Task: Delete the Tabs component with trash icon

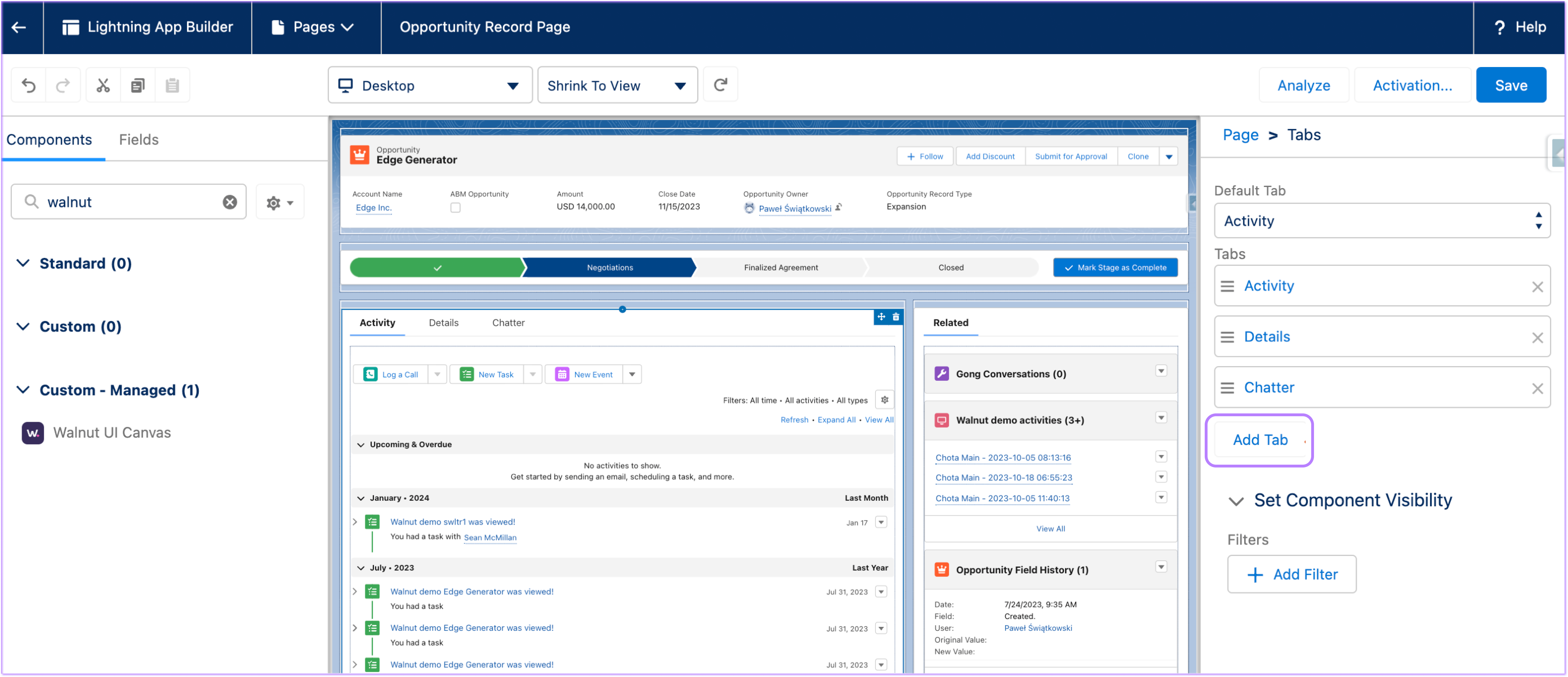Action: tap(896, 317)
